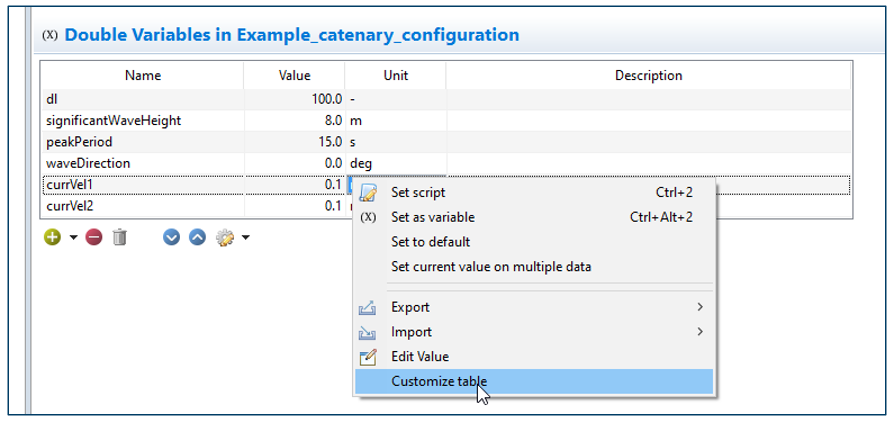Open dropdown arrow next to gear icon
896x425 pixels.
pos(246,238)
